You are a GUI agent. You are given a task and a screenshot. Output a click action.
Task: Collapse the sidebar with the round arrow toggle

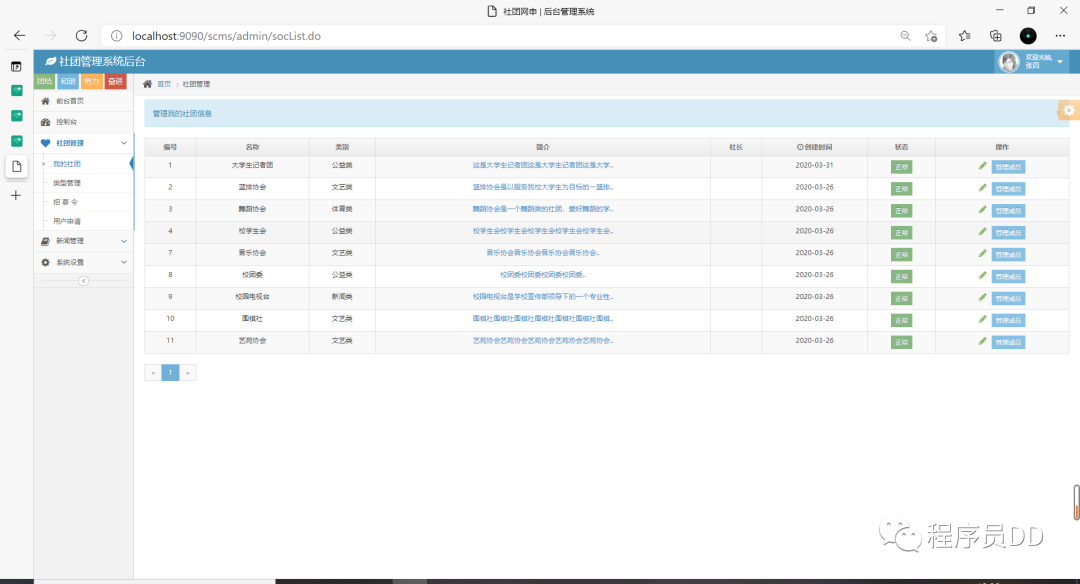pos(83,281)
